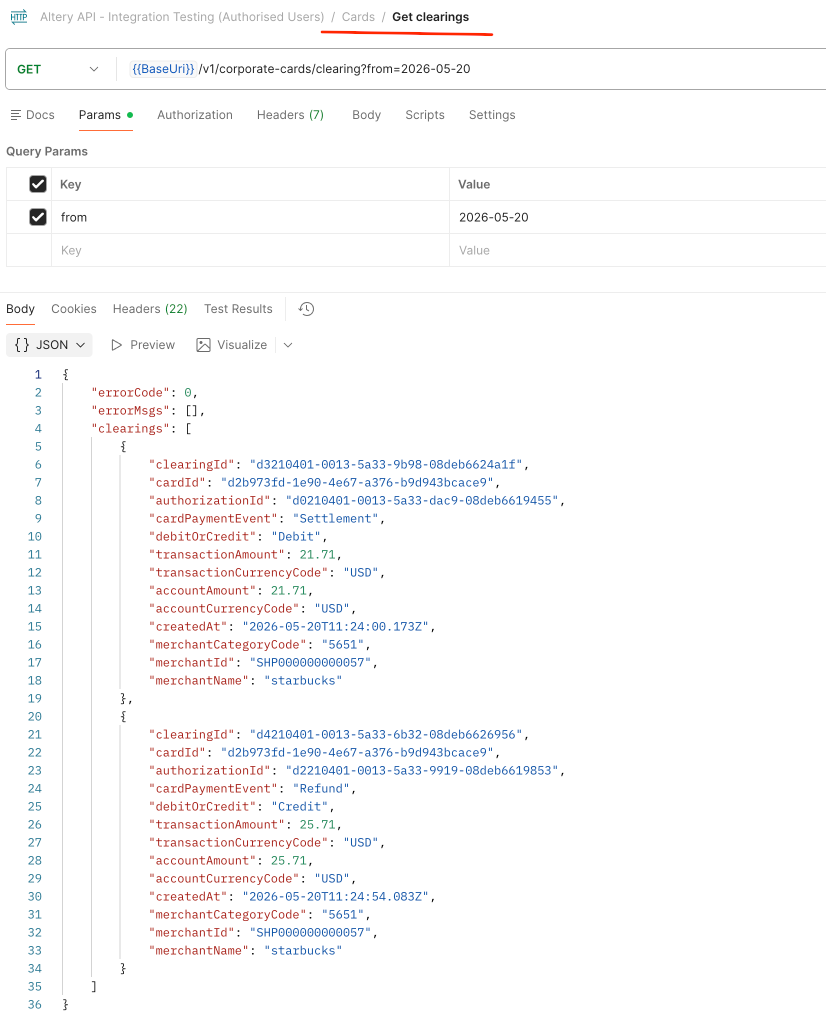826x1029 pixels.
Task: Click the Visualize image icon
Action: pos(203,345)
